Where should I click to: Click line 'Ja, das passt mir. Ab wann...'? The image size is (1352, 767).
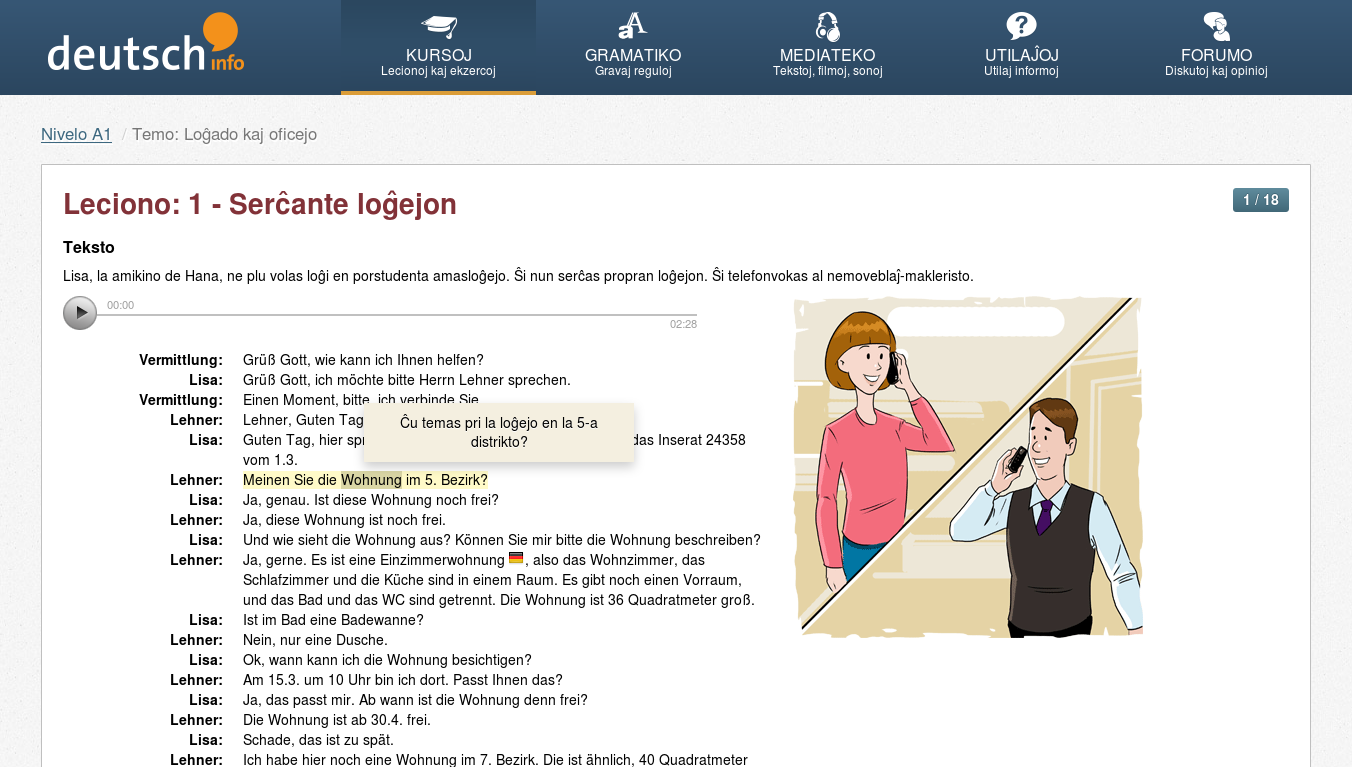click(x=415, y=700)
